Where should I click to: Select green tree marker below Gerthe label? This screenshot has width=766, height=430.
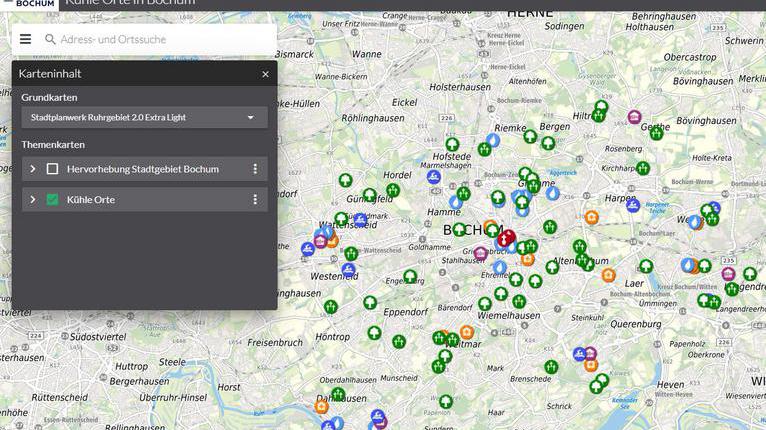coord(657,133)
